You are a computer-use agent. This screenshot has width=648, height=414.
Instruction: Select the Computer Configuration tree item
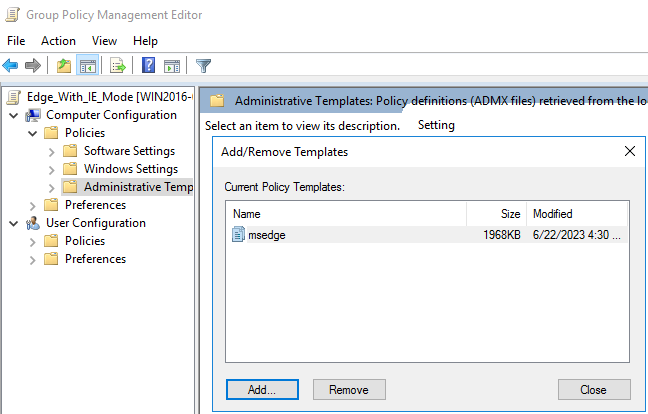111,115
